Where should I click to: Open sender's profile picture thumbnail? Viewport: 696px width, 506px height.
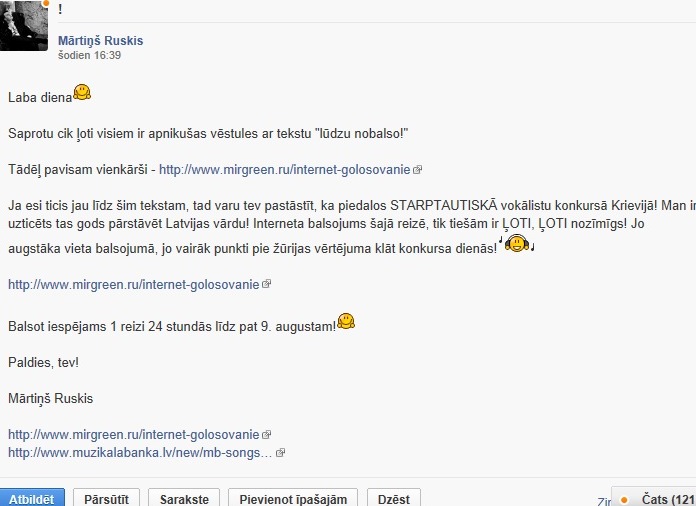[x=24, y=25]
